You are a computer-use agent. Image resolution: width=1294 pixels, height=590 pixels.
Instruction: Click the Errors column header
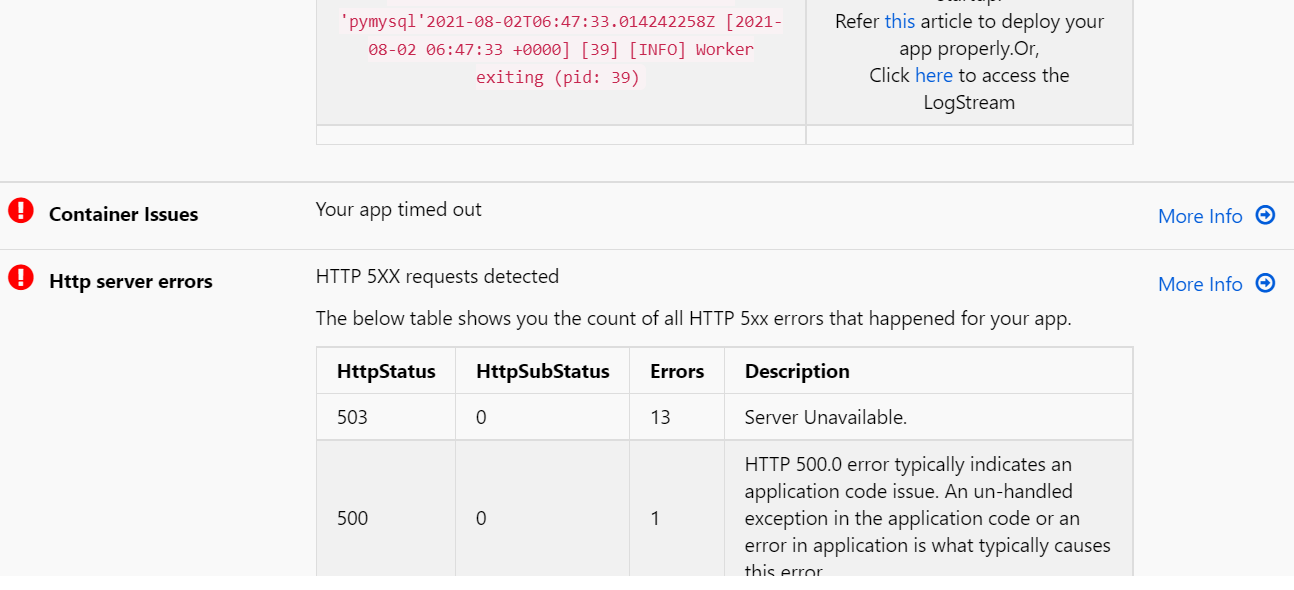[677, 371]
